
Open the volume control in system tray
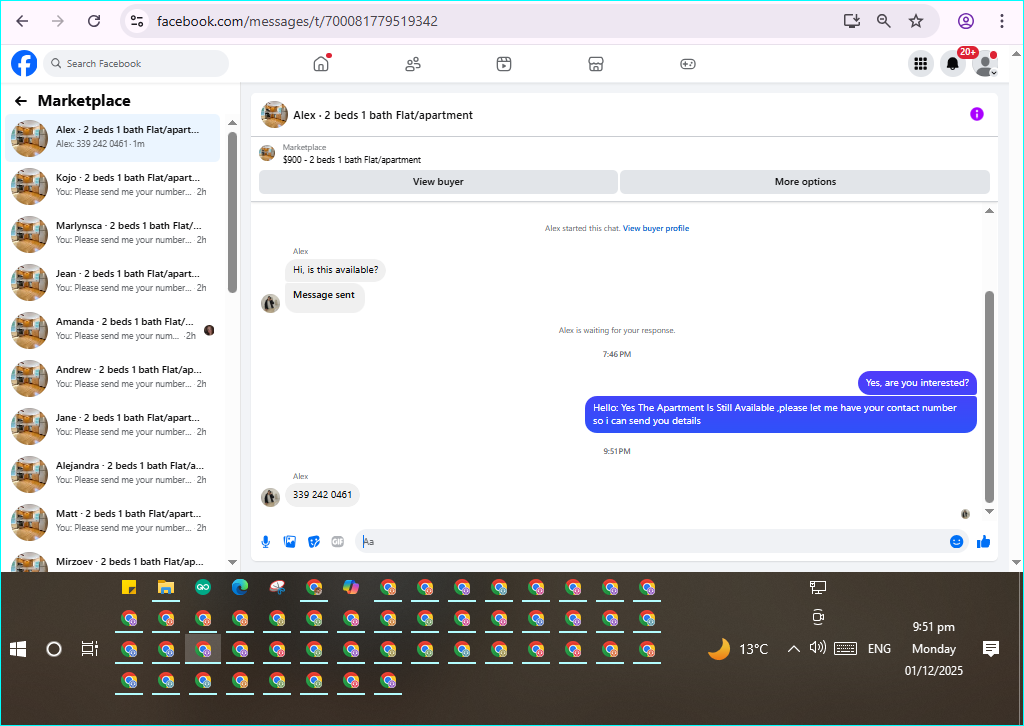(818, 648)
